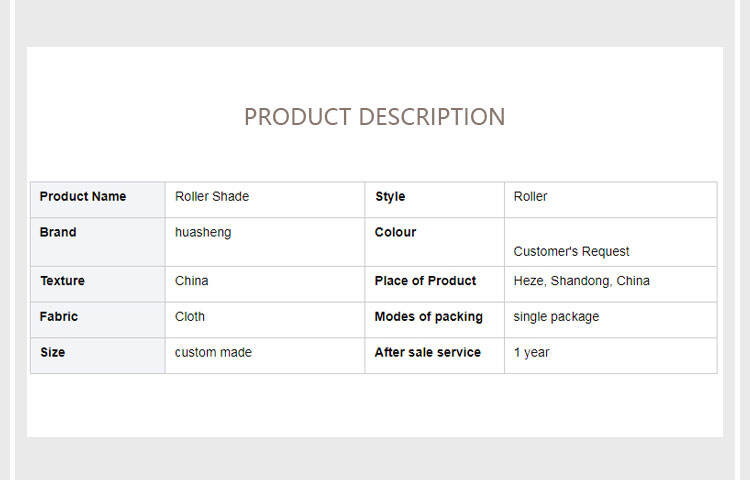
Task: Click the custom made size value
Action: point(213,353)
